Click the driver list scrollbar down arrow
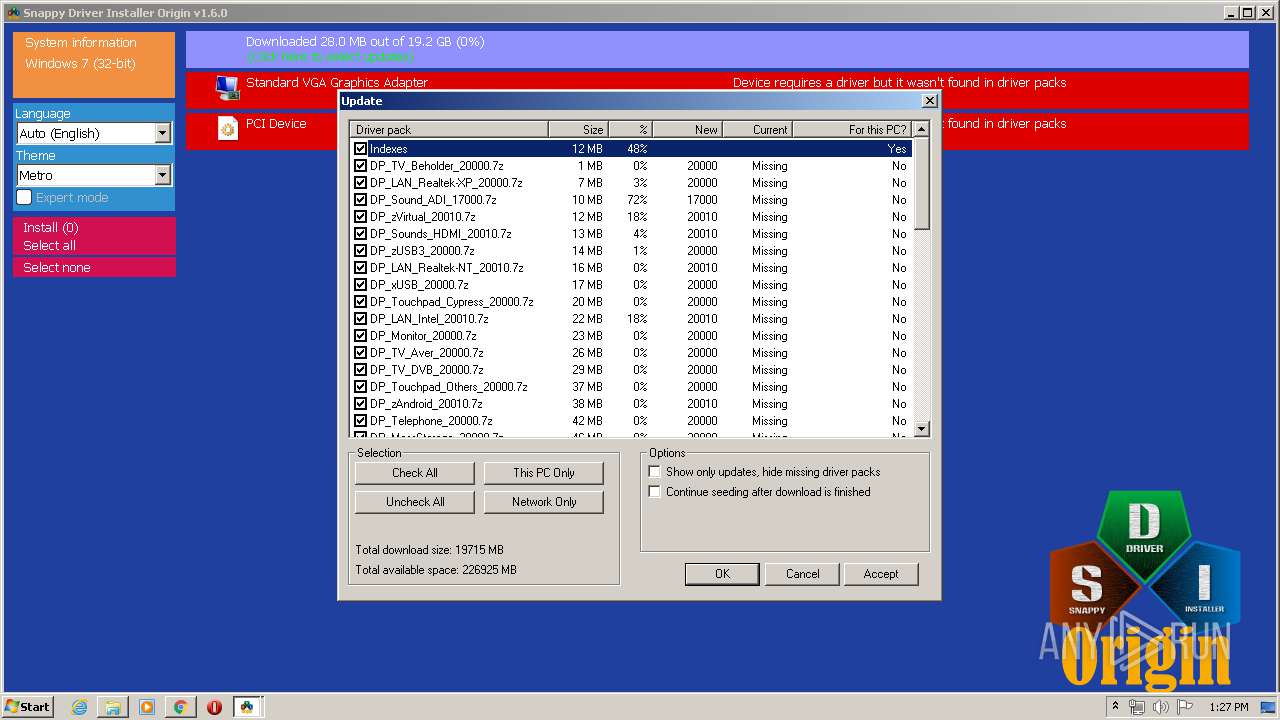The height and width of the screenshot is (720, 1280). pyautogui.click(x=922, y=429)
